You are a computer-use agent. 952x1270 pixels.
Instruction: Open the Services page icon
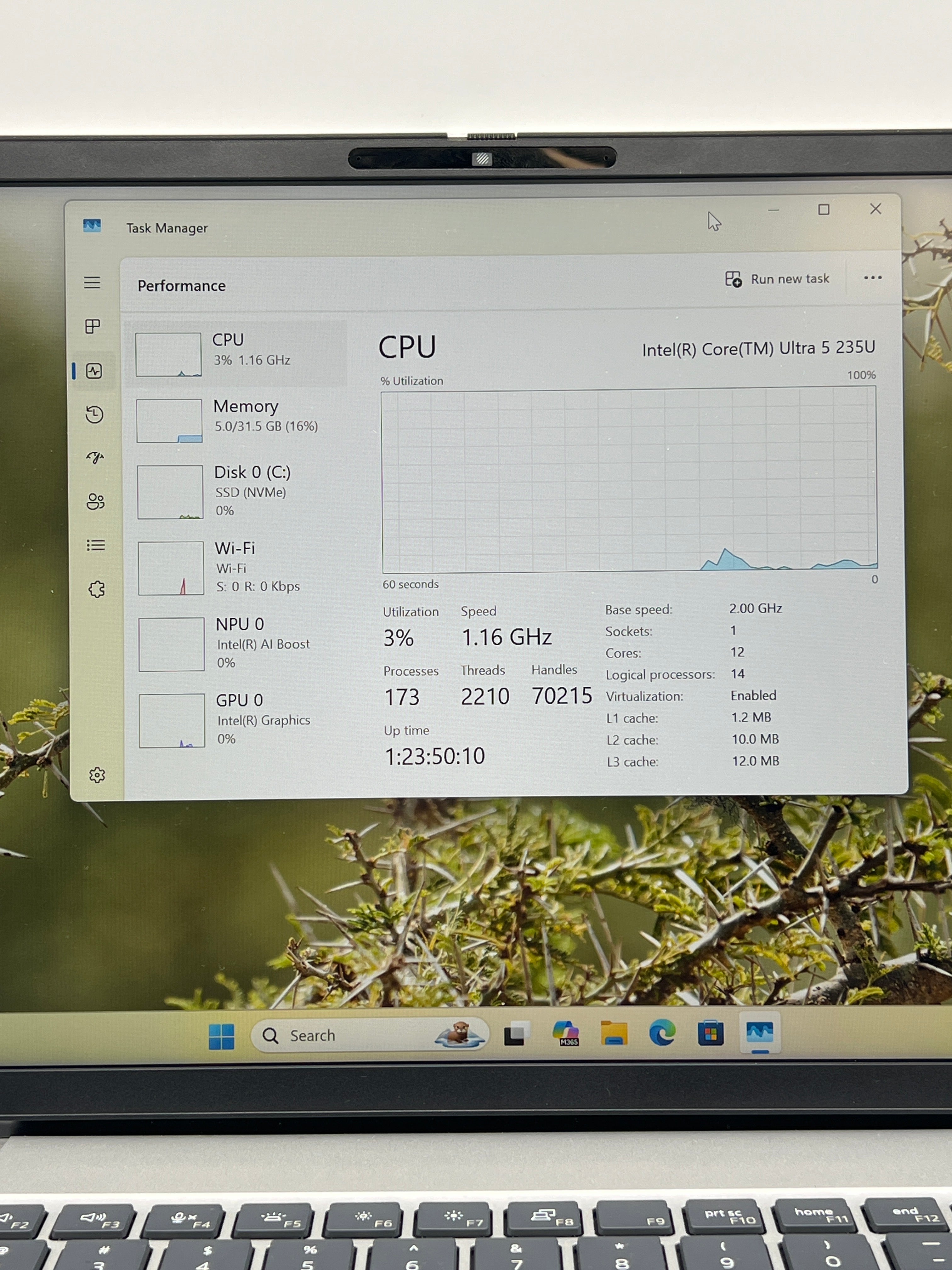[97, 589]
